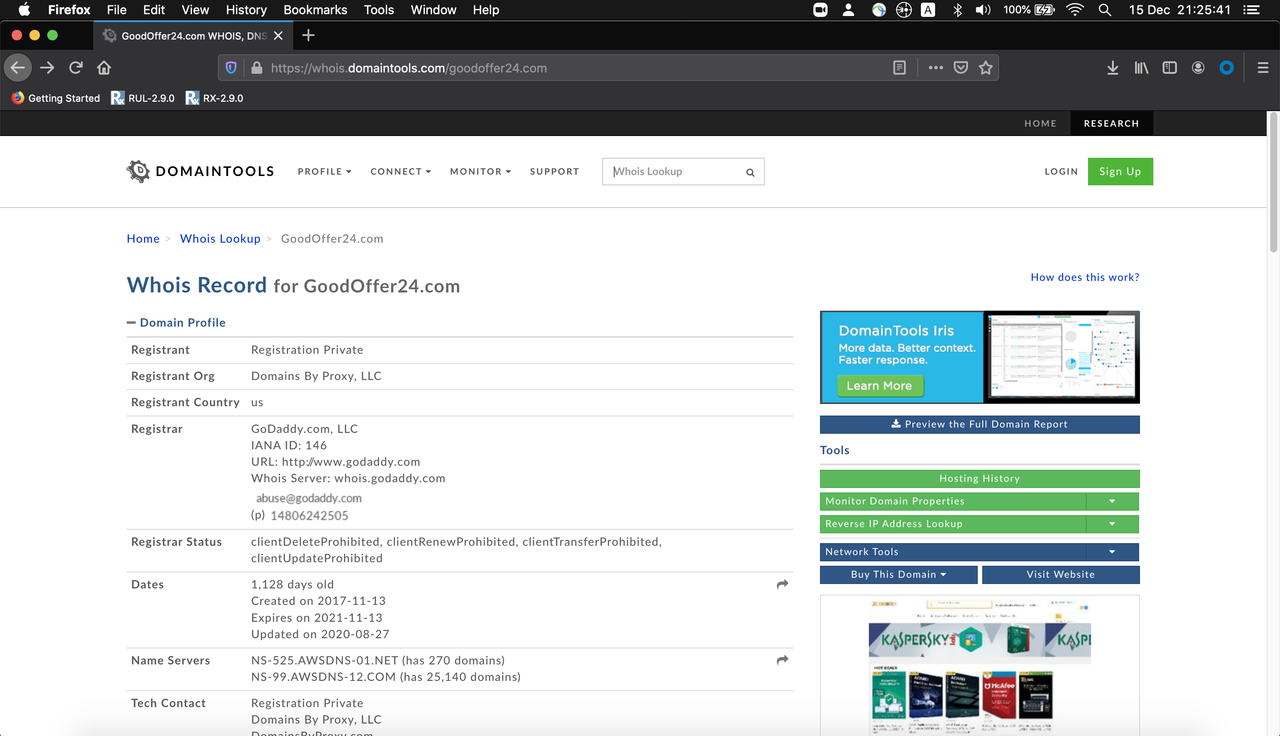1280x736 pixels.
Task: Click the LOGIN link
Action: click(x=1061, y=172)
